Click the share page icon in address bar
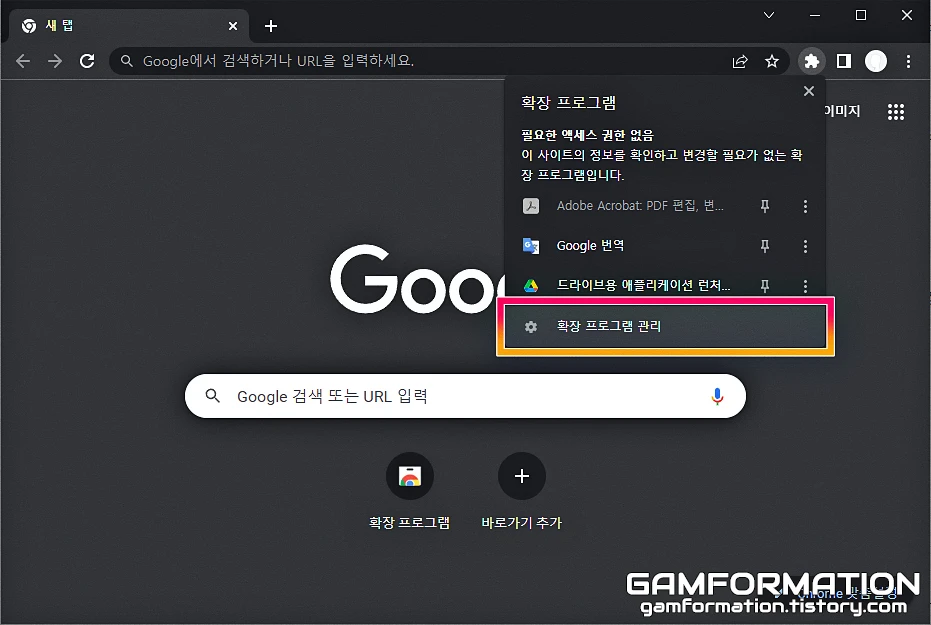This screenshot has height=625, width=931. point(740,61)
